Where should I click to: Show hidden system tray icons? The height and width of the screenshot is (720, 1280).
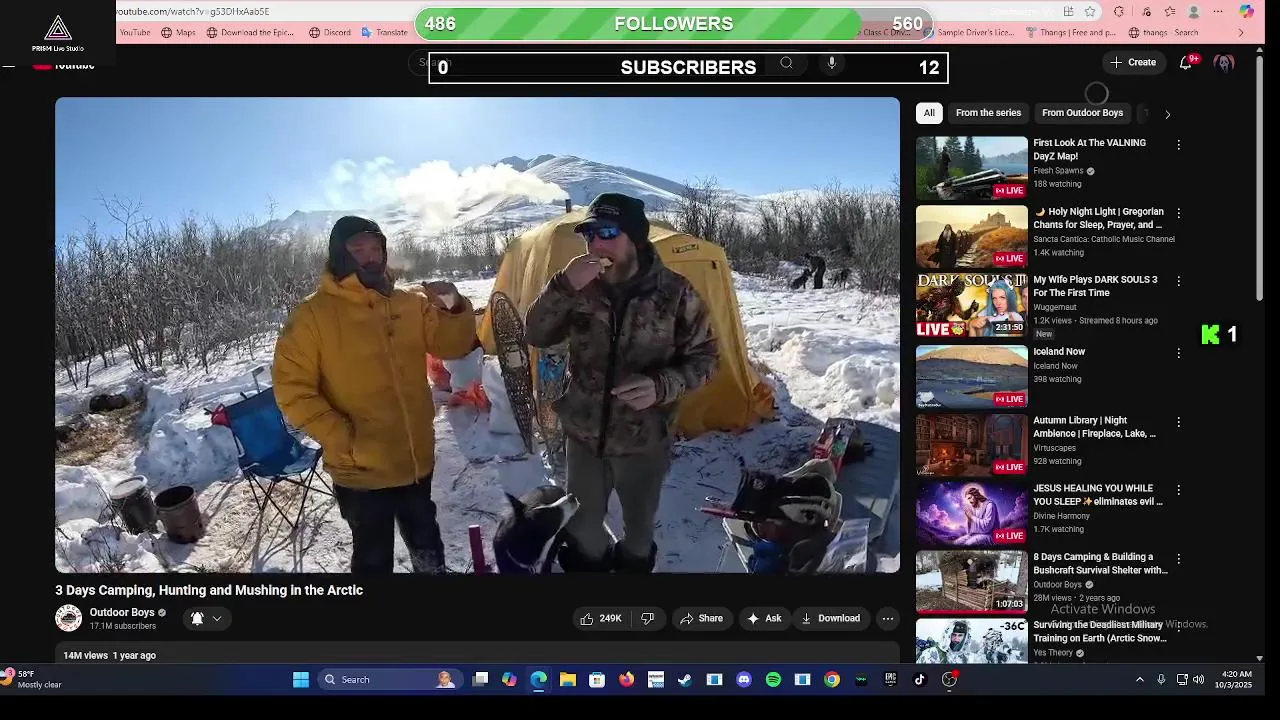pos(1139,680)
